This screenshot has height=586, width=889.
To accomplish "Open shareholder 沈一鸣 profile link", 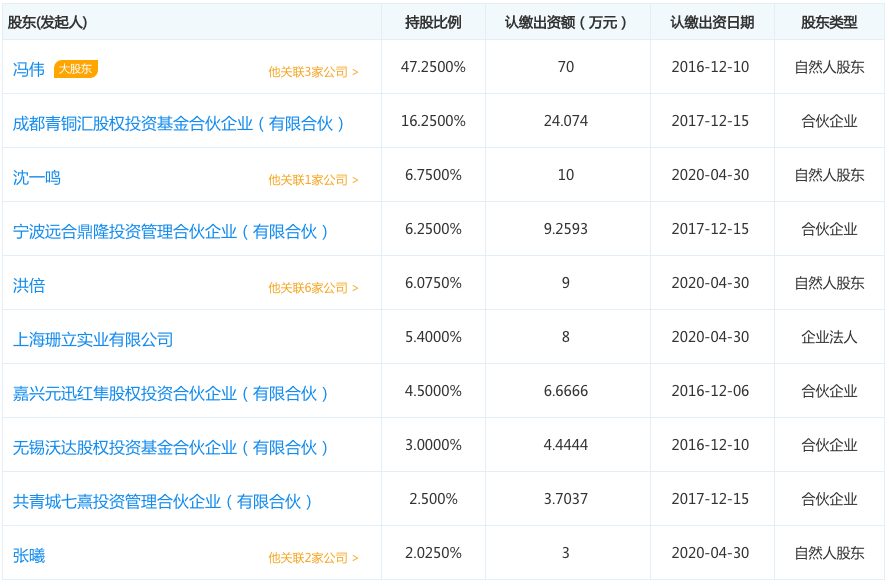I will click(x=36, y=177).
